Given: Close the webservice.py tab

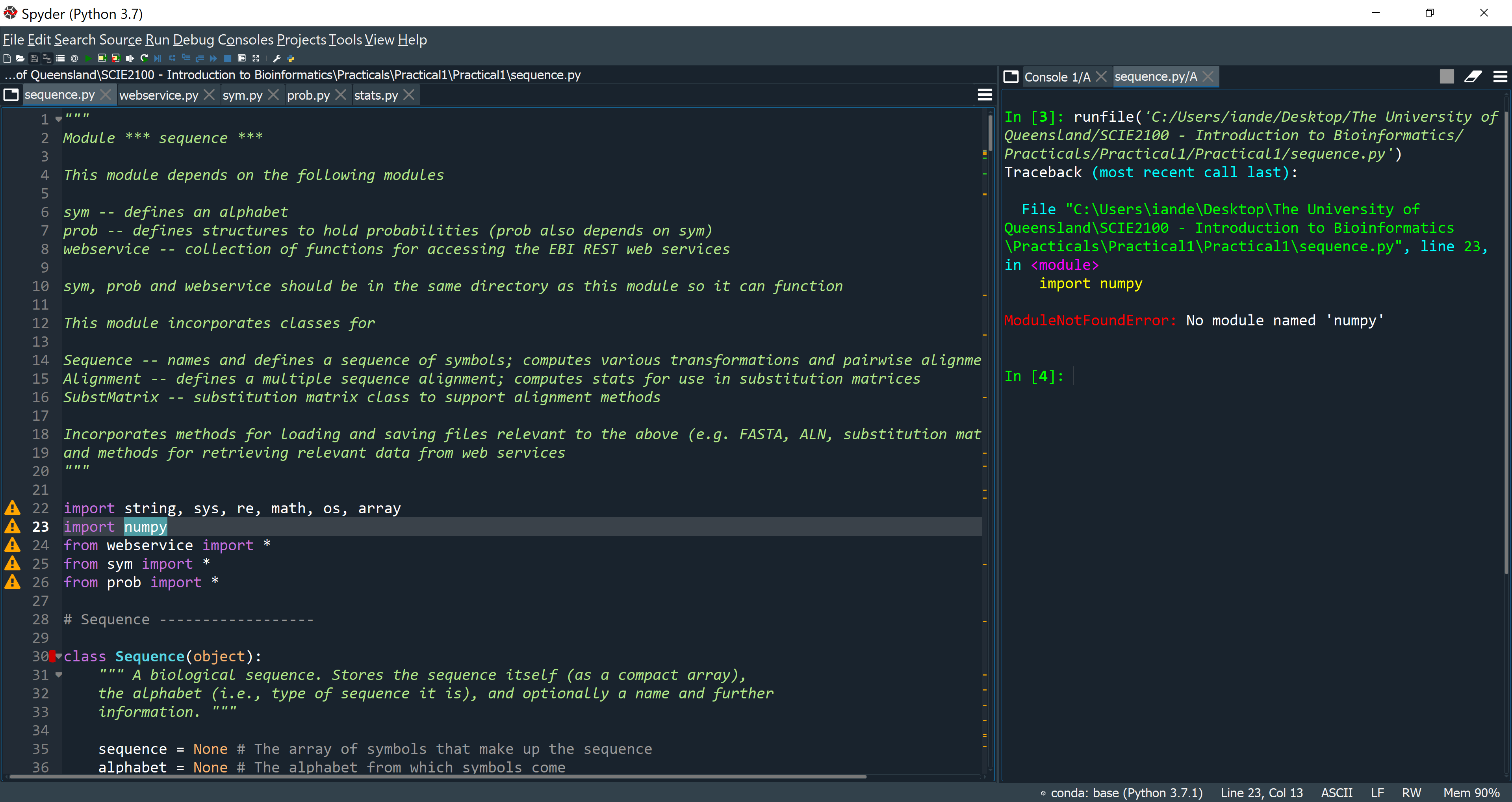Looking at the screenshot, I should (x=210, y=95).
